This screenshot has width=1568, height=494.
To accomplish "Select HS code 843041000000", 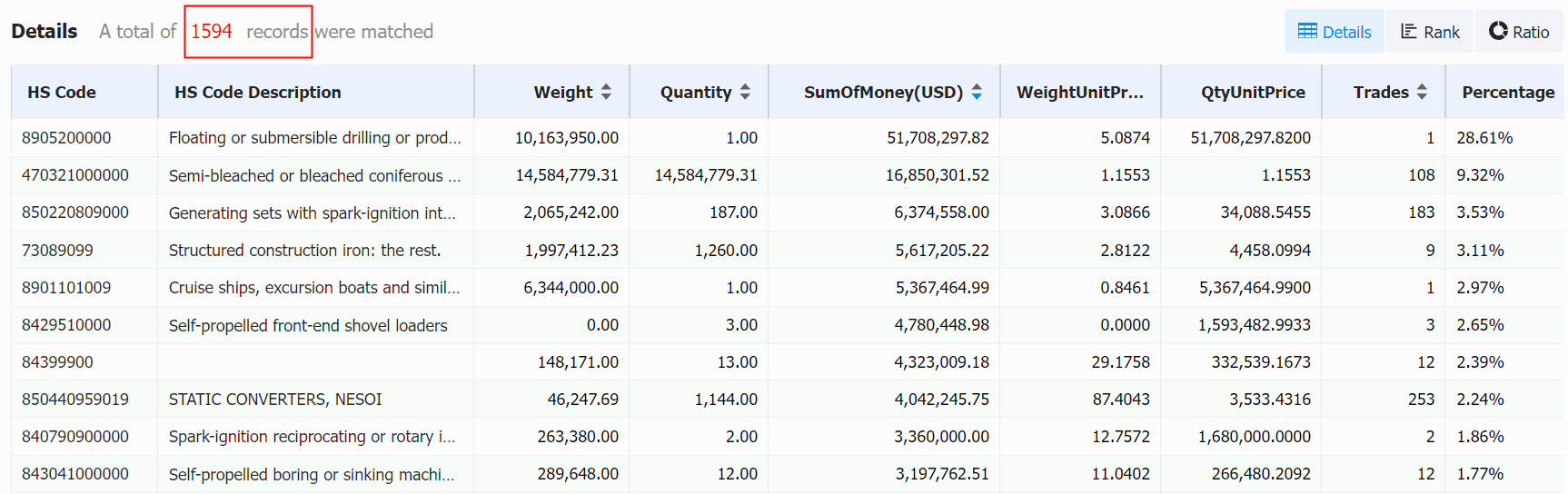I will [x=75, y=474].
